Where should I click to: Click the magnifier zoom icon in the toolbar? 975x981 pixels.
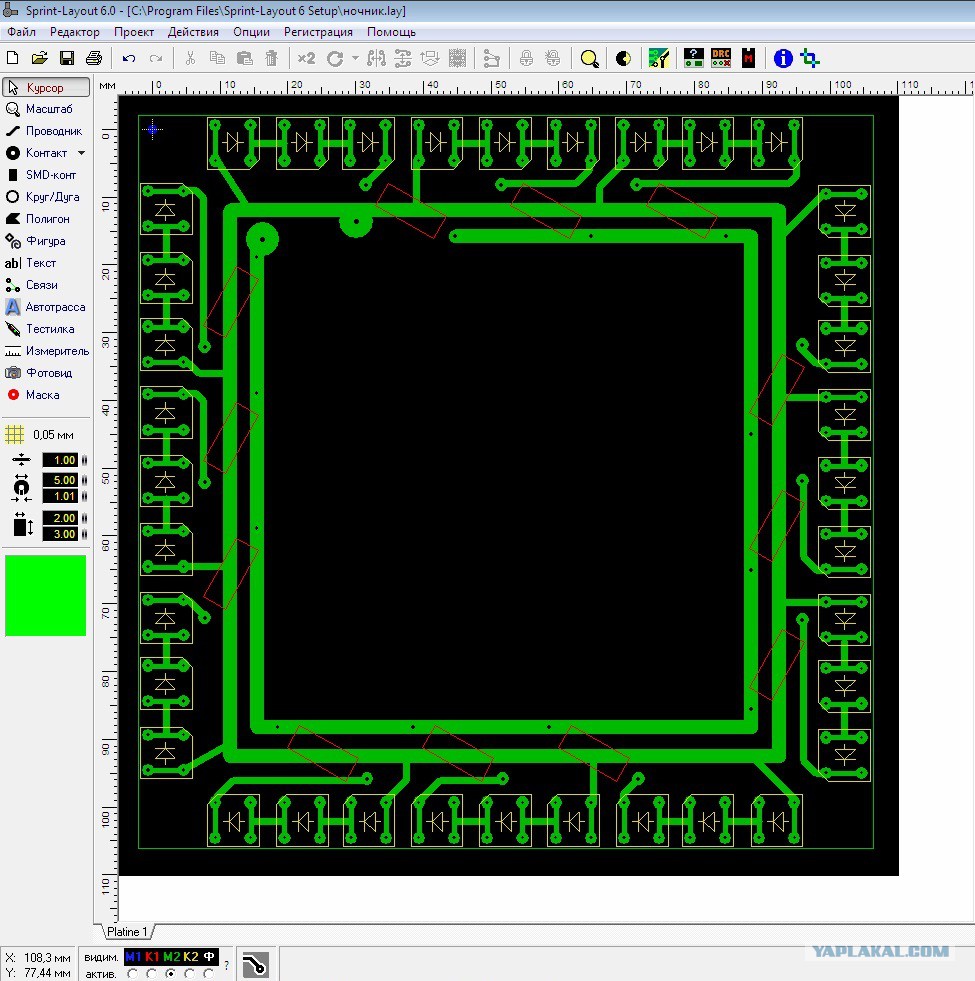click(590, 59)
